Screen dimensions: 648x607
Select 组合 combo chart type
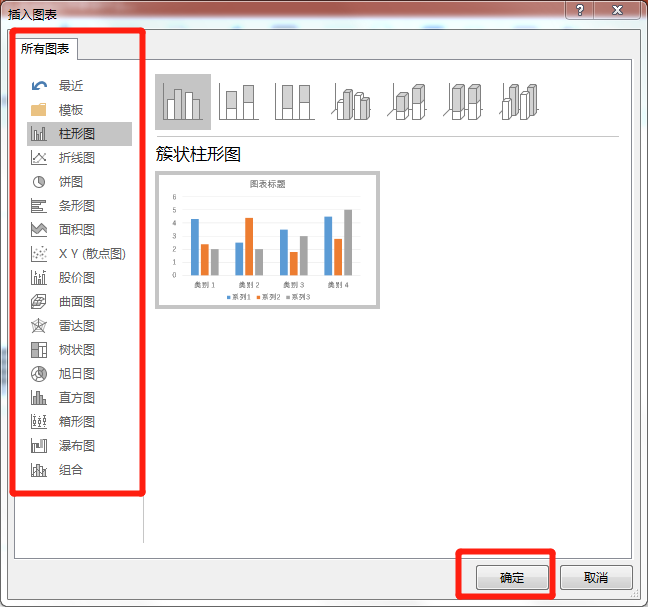click(70, 470)
